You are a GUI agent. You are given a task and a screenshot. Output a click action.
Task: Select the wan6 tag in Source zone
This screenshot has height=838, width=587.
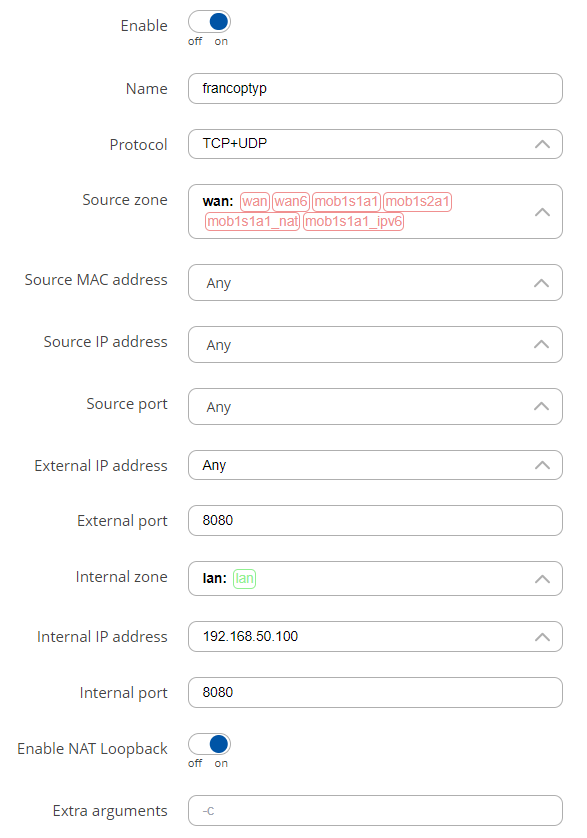pos(291,201)
